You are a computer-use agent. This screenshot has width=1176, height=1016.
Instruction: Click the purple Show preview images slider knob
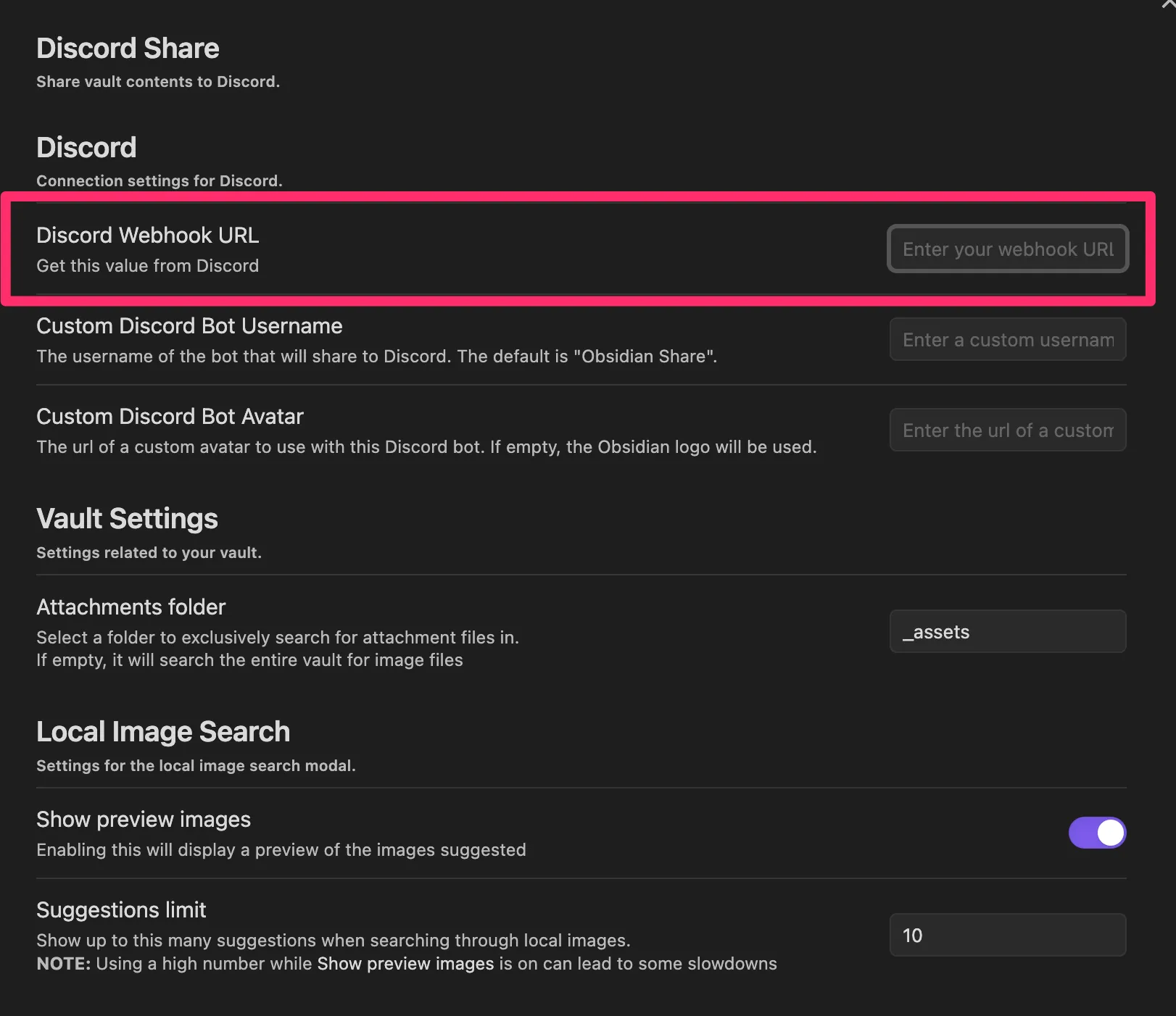click(1109, 833)
